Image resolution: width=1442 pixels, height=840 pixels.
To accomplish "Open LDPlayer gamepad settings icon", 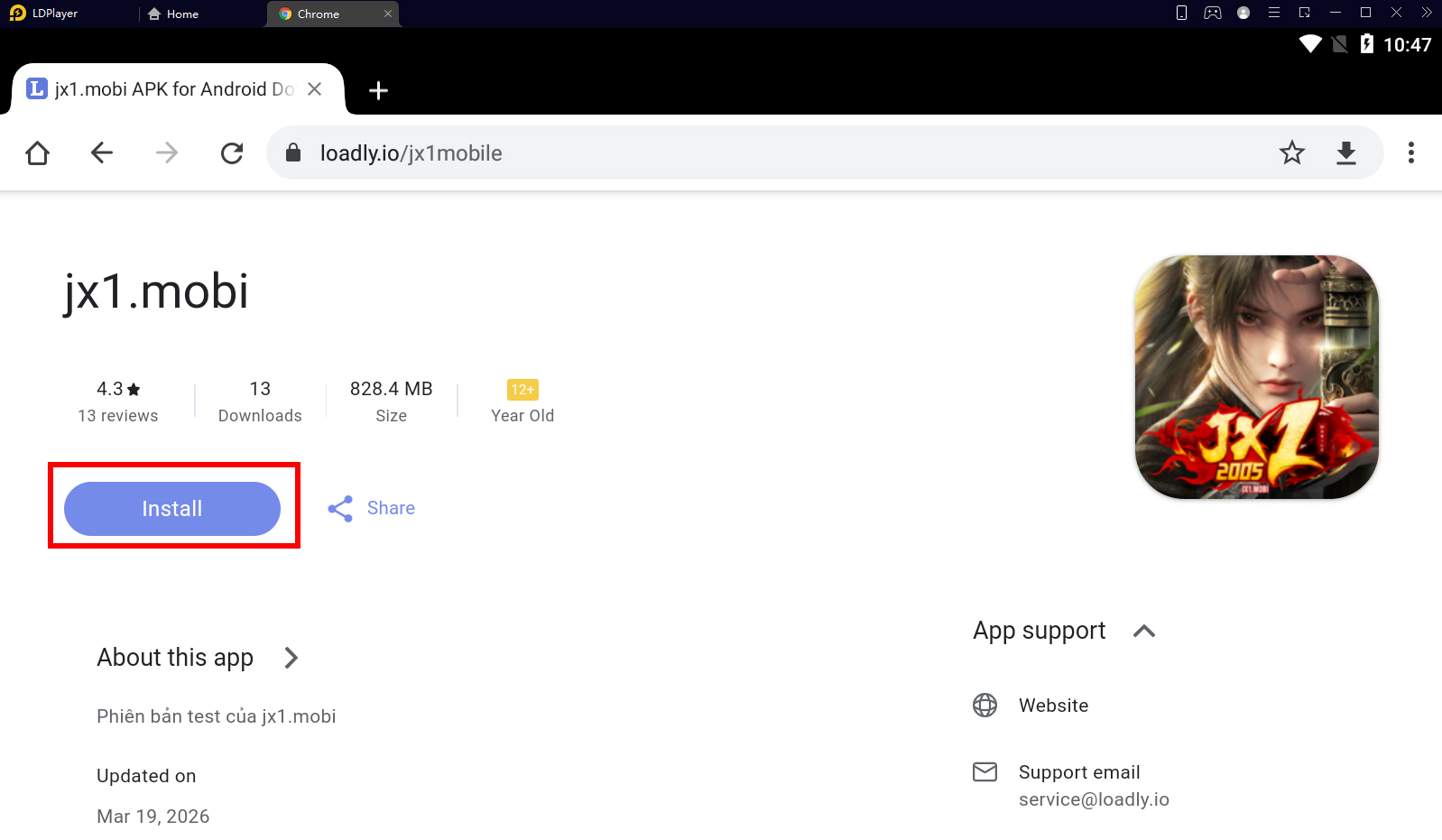I will [1213, 13].
